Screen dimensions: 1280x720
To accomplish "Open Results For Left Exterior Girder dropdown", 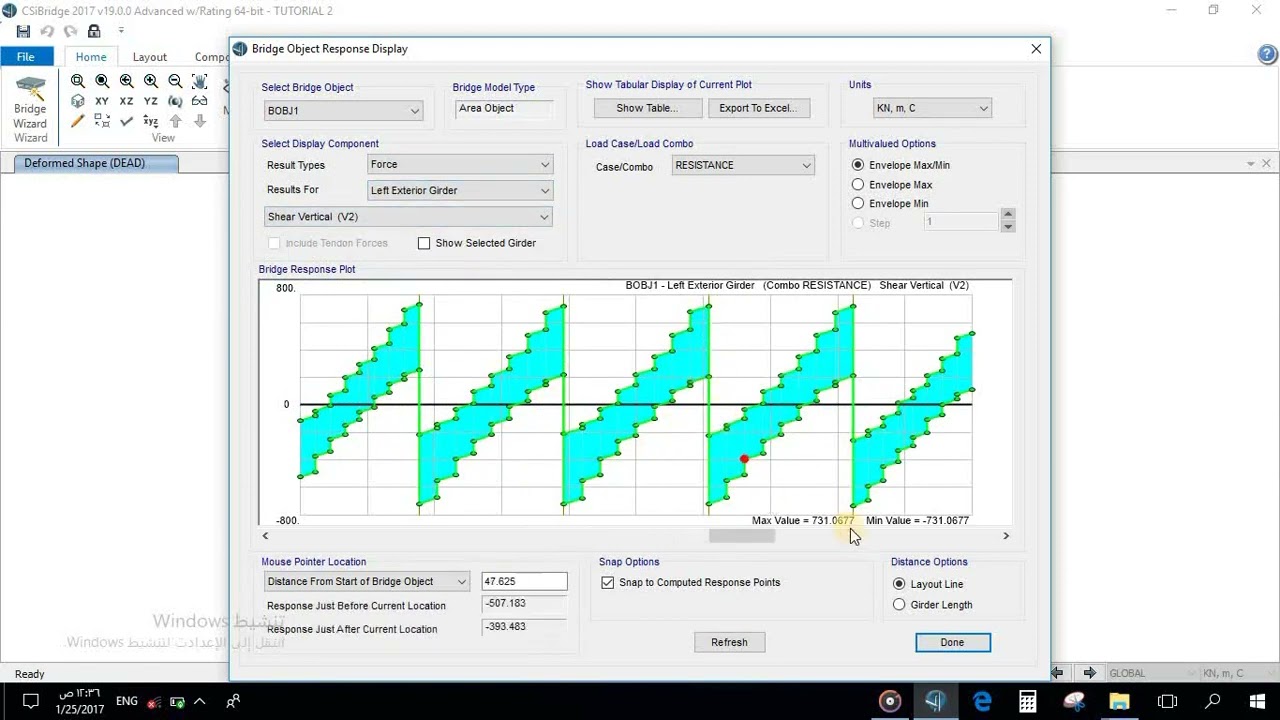I will click(460, 190).
